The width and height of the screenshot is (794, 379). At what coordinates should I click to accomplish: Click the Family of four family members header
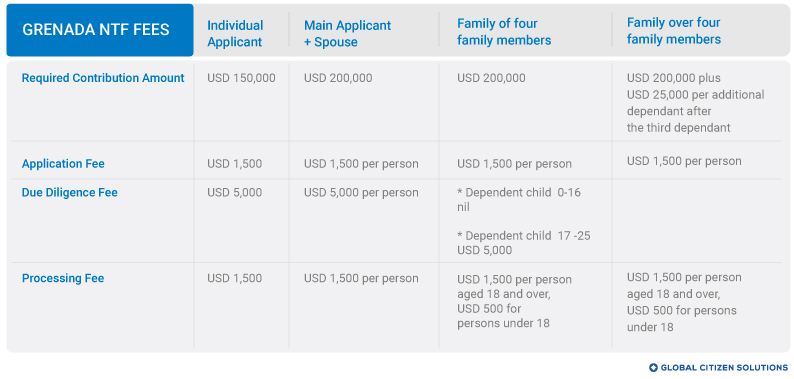tap(504, 32)
